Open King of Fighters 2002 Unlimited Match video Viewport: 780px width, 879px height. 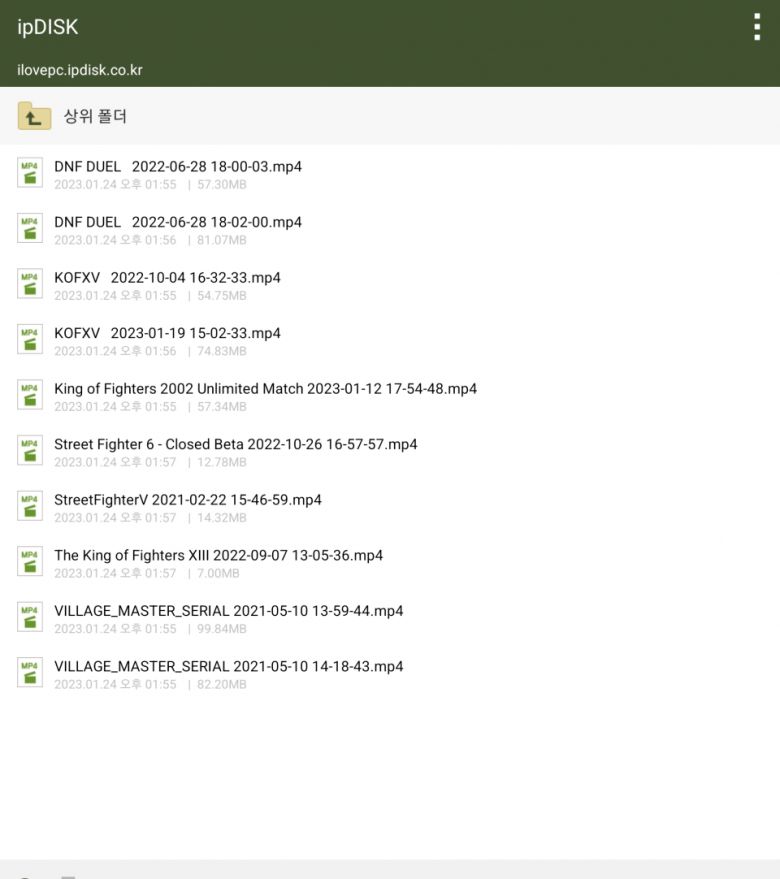[265, 389]
